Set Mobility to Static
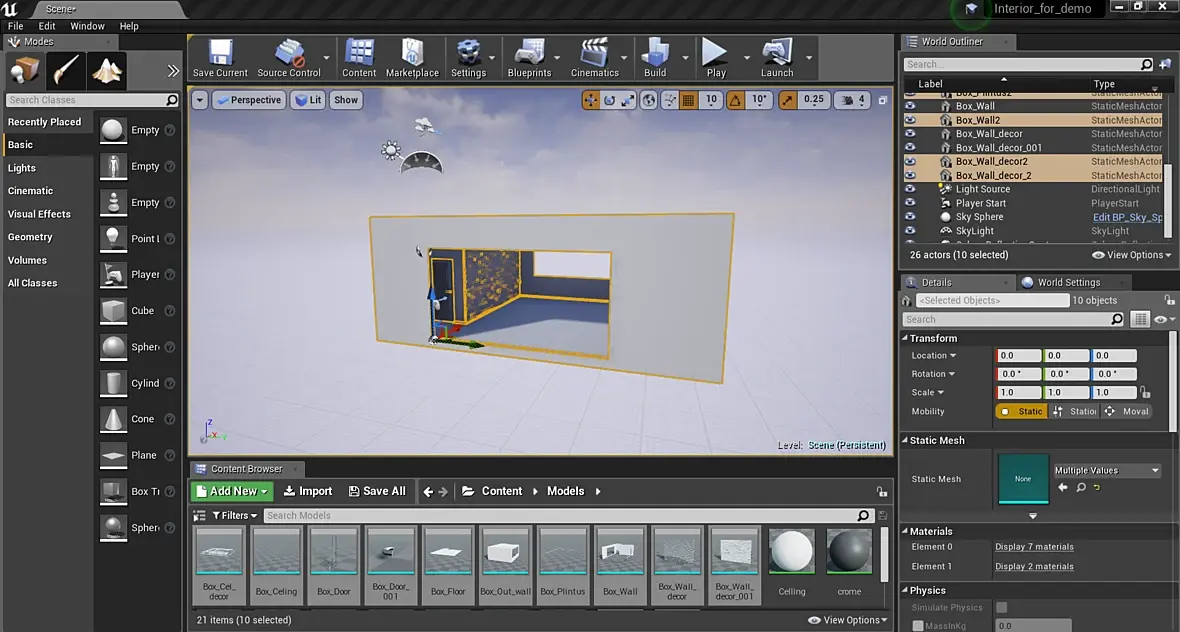Viewport: 1180px width, 632px height. point(1021,411)
